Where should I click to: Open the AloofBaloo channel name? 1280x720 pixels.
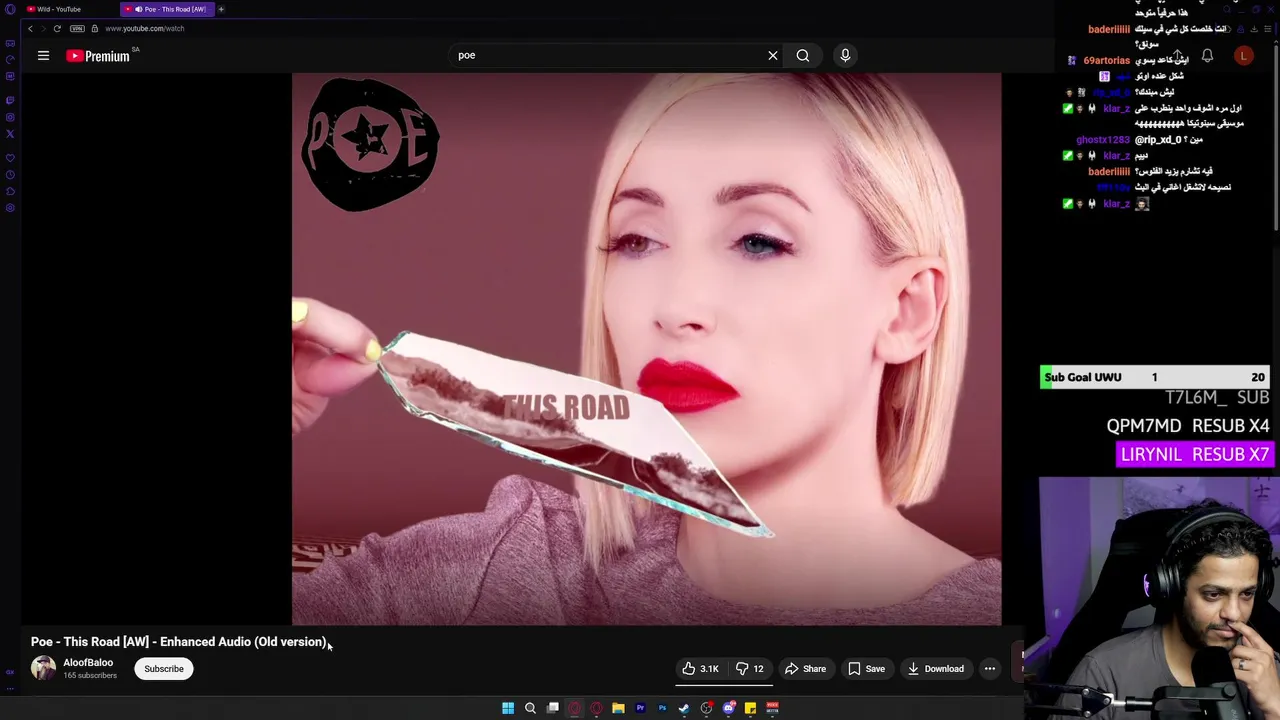(x=88, y=663)
